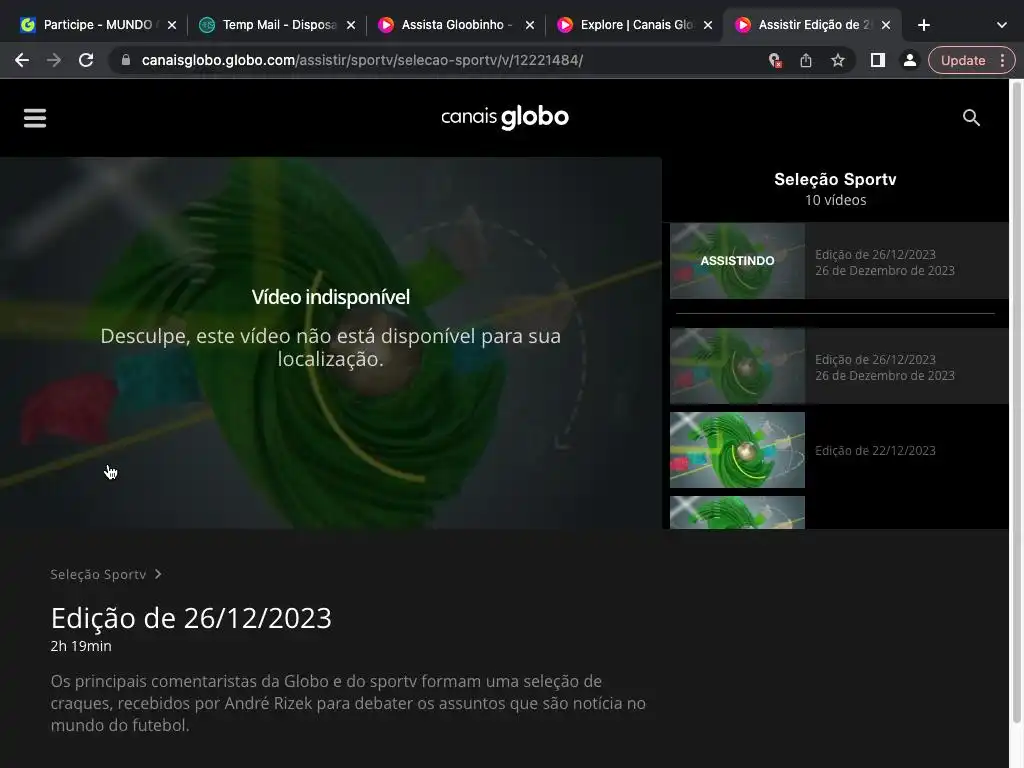Close the Assistir Edição tab

pyautogui.click(x=886, y=25)
